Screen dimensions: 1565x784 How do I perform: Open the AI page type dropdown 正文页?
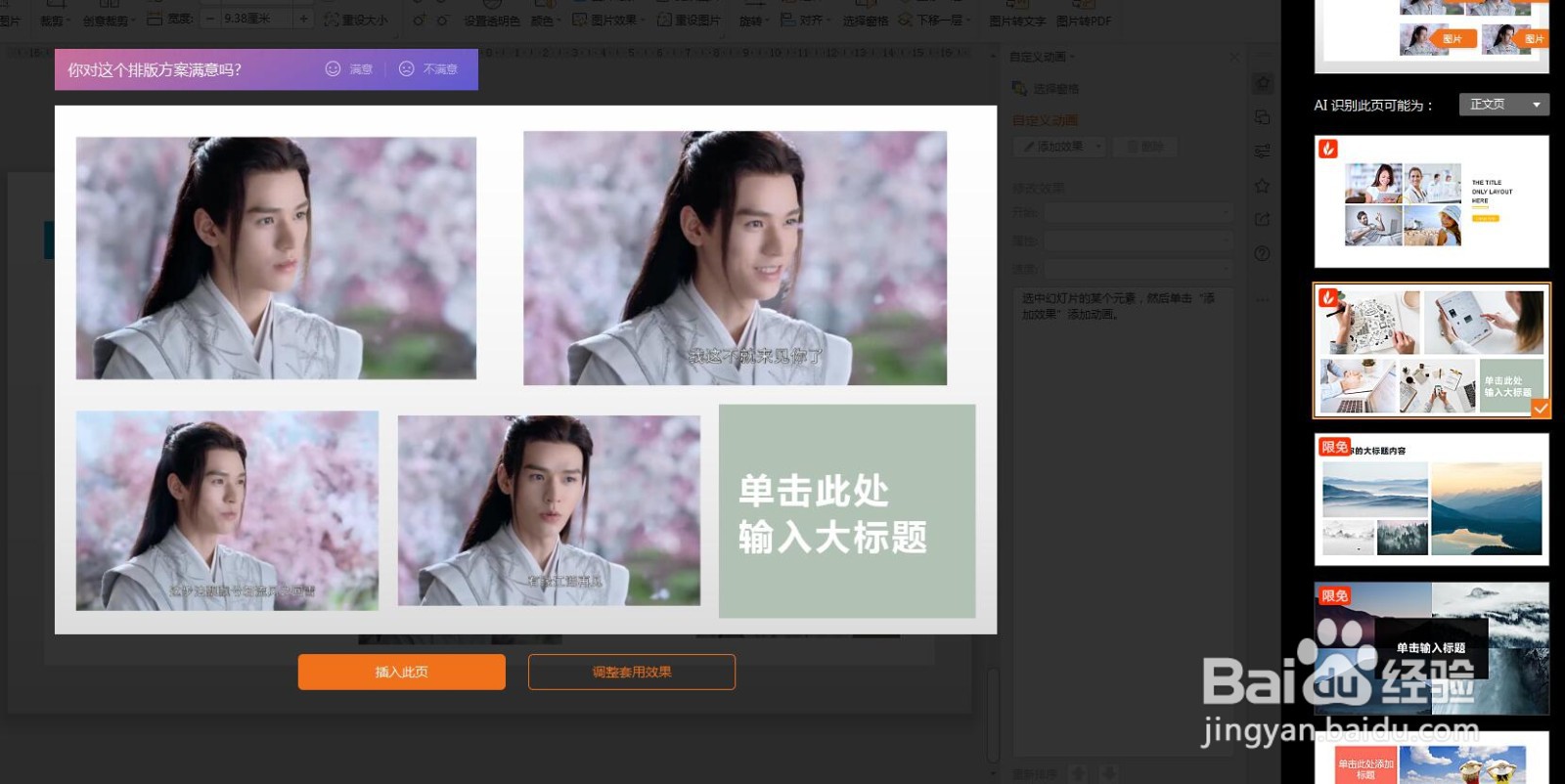point(1503,105)
